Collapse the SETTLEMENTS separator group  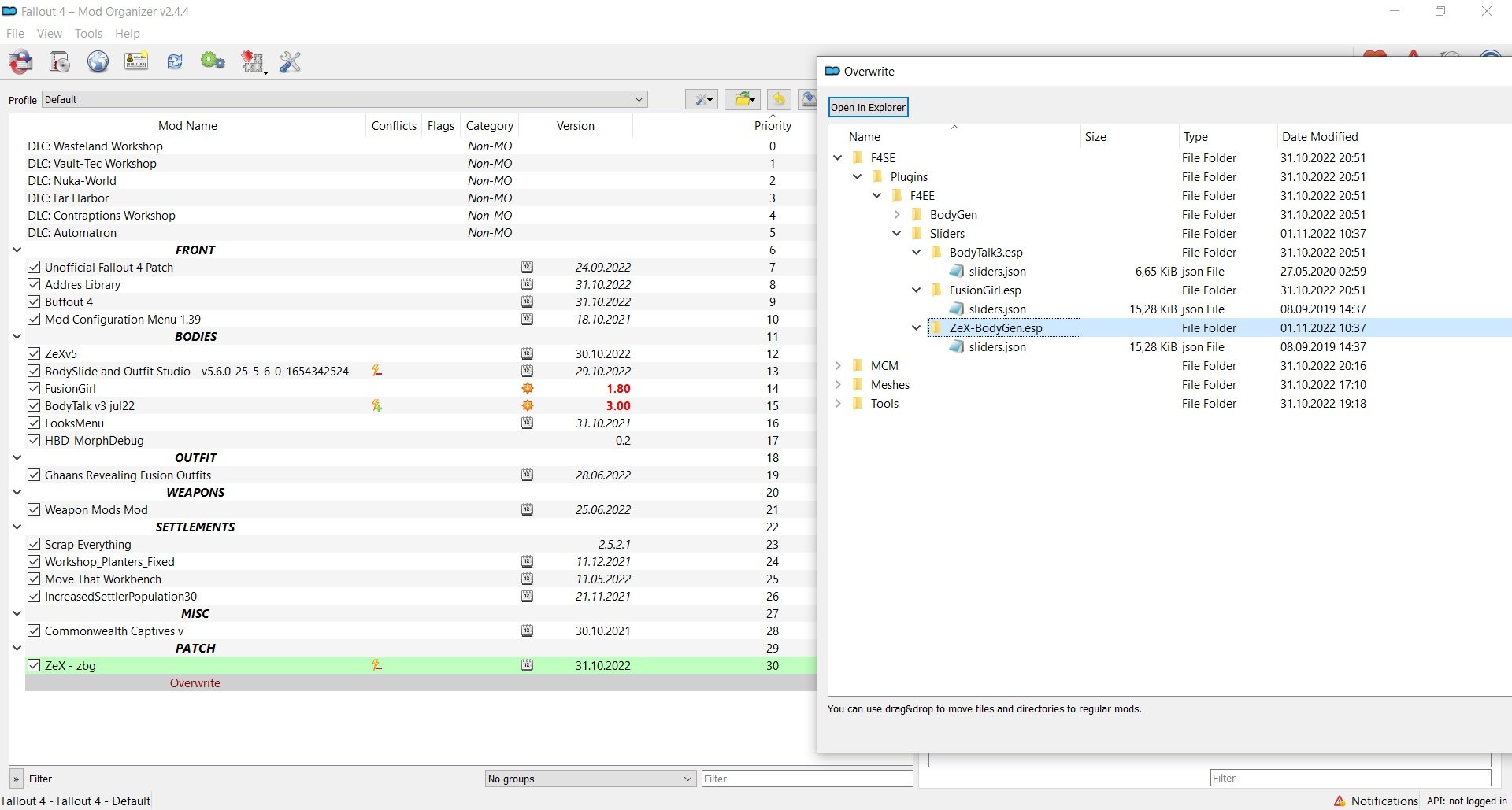(x=17, y=527)
